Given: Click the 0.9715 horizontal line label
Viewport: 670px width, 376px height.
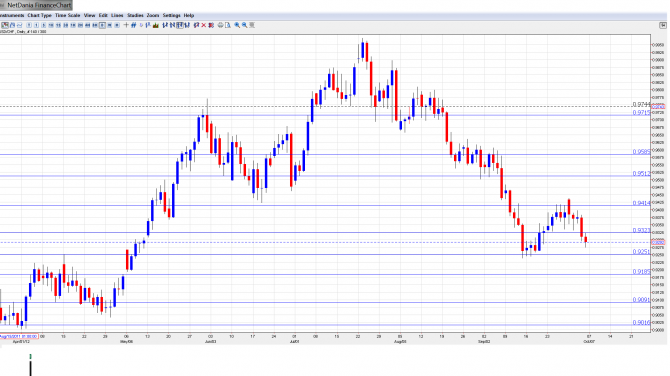Looking at the screenshot, I should pyautogui.click(x=641, y=113).
